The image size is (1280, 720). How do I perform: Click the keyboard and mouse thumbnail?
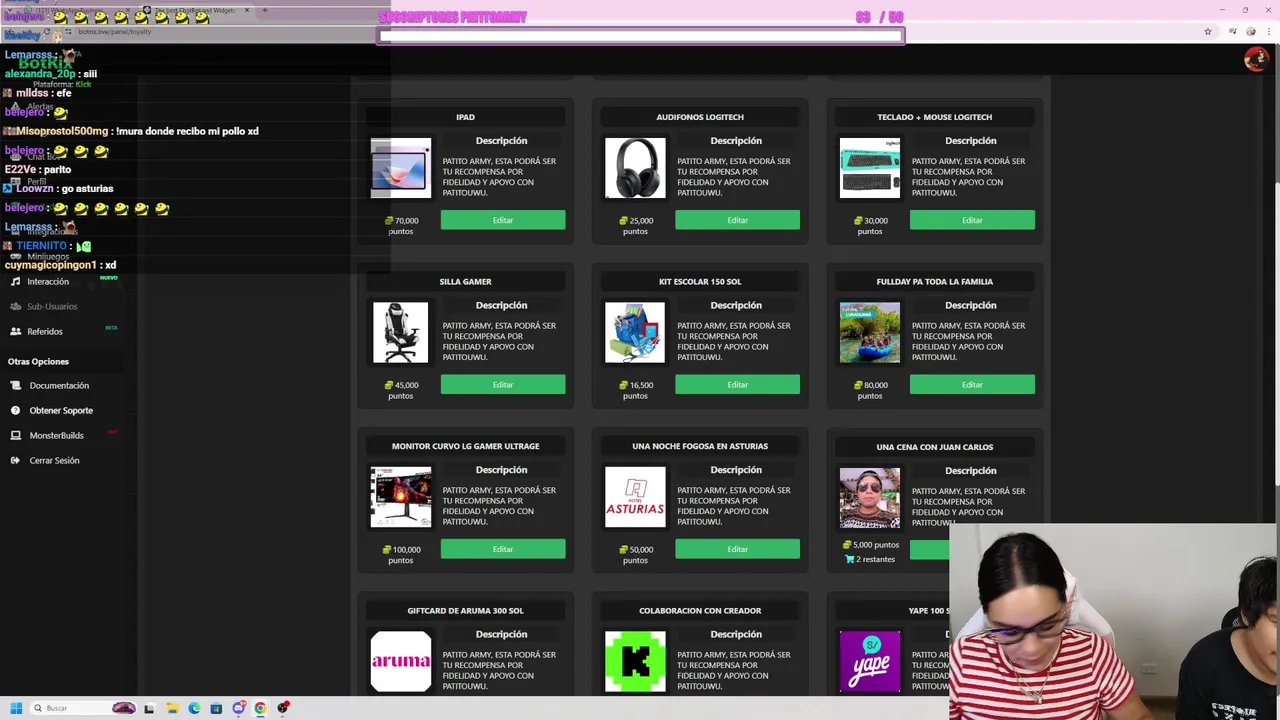click(x=870, y=168)
